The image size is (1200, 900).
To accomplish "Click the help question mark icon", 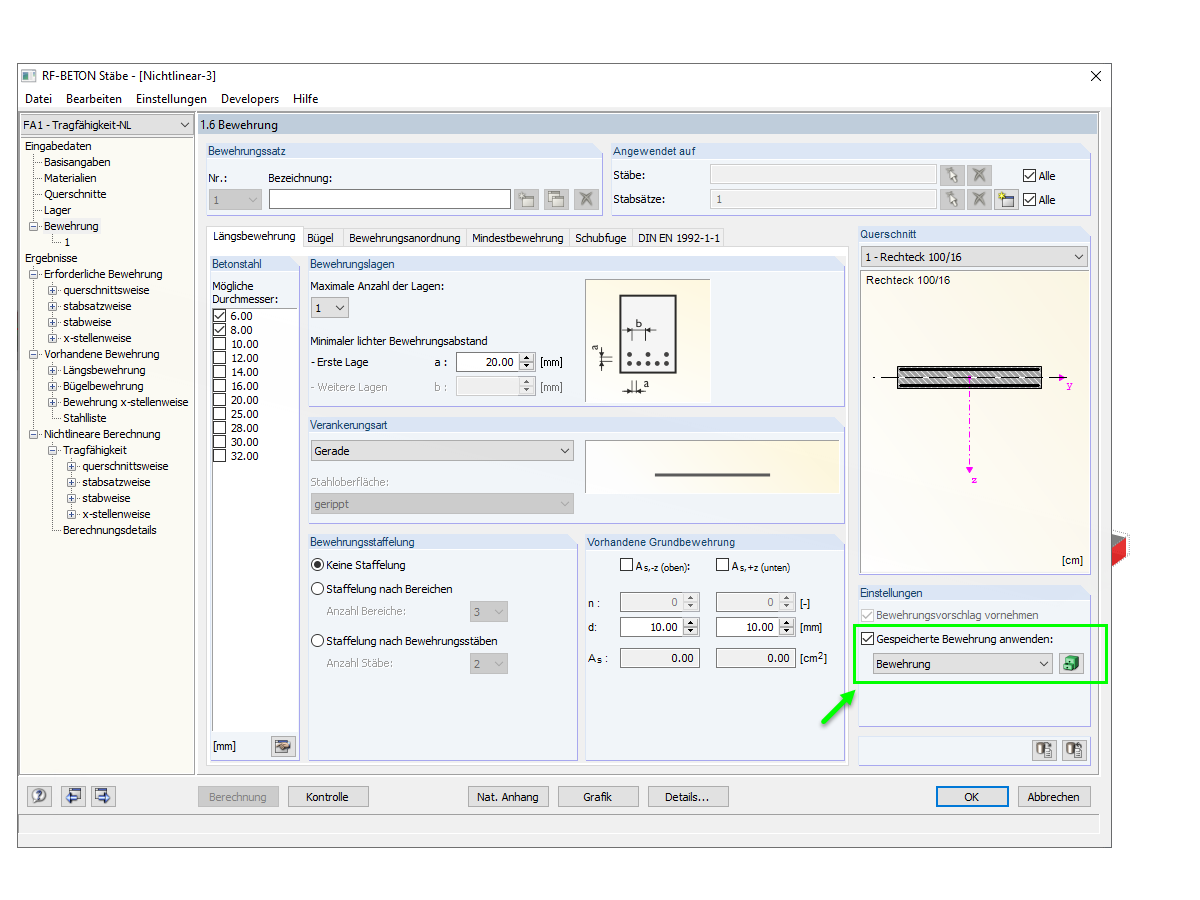I will coord(39,797).
